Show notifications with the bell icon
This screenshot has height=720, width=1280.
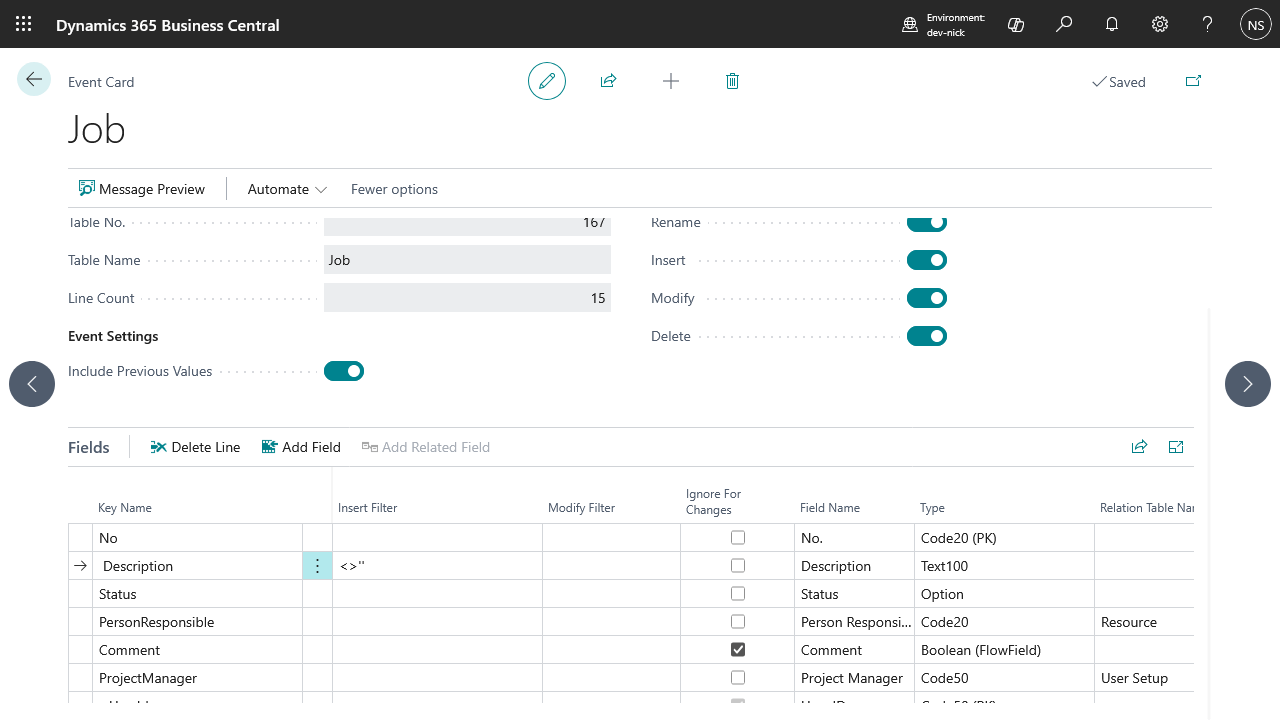point(1112,25)
